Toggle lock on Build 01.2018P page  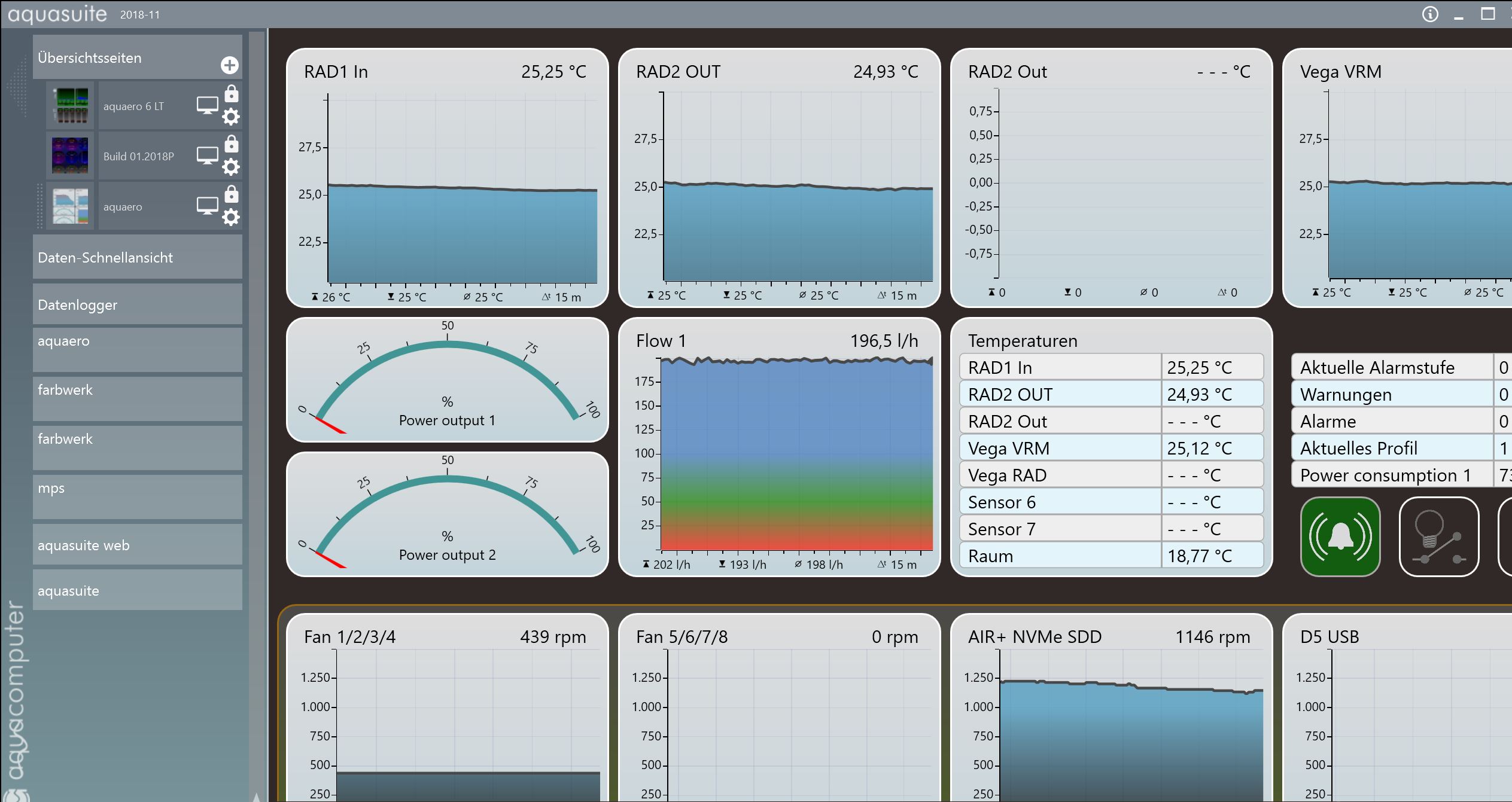(232, 144)
